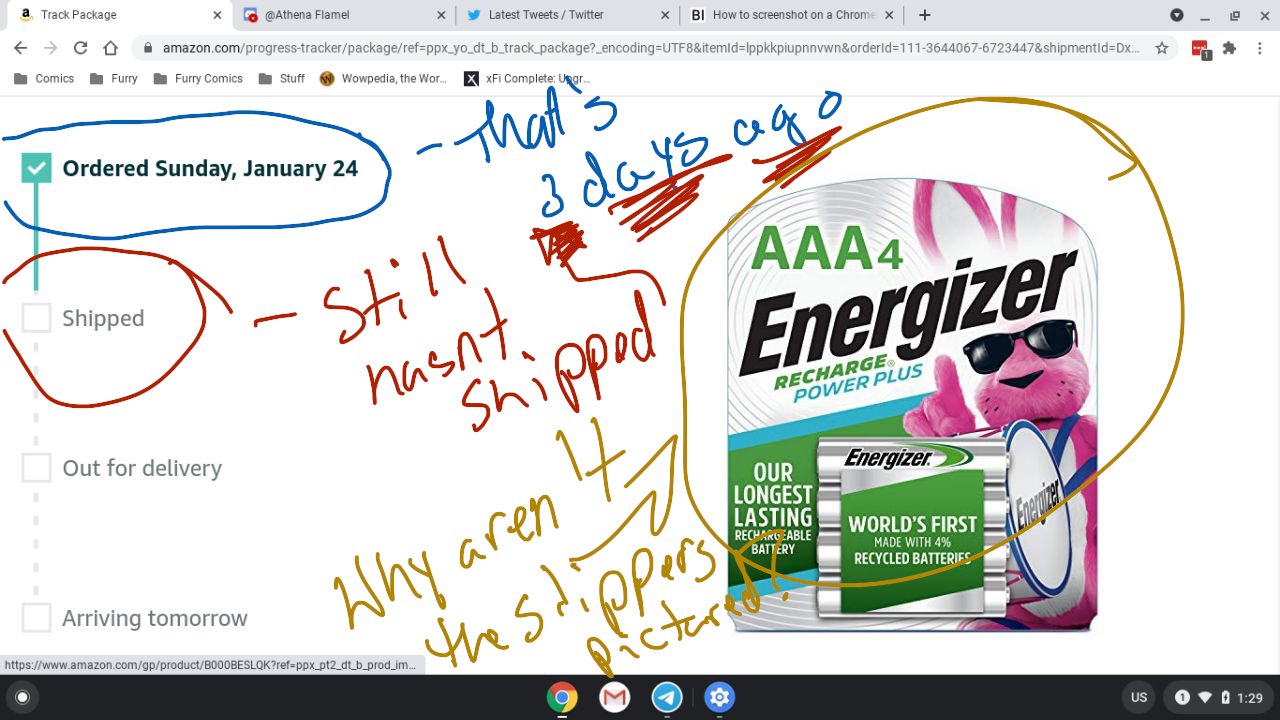Close the Track Package tab
Screen dimensions: 1280x720
pos(217,15)
